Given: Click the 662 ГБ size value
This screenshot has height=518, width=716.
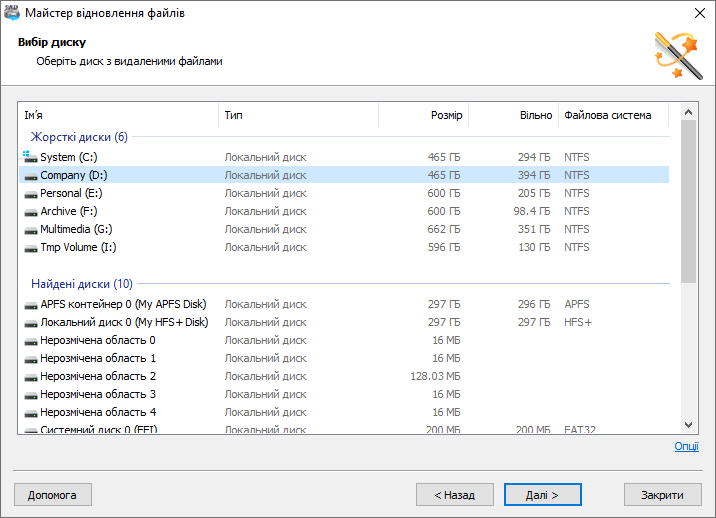Looking at the screenshot, I should (444, 229).
